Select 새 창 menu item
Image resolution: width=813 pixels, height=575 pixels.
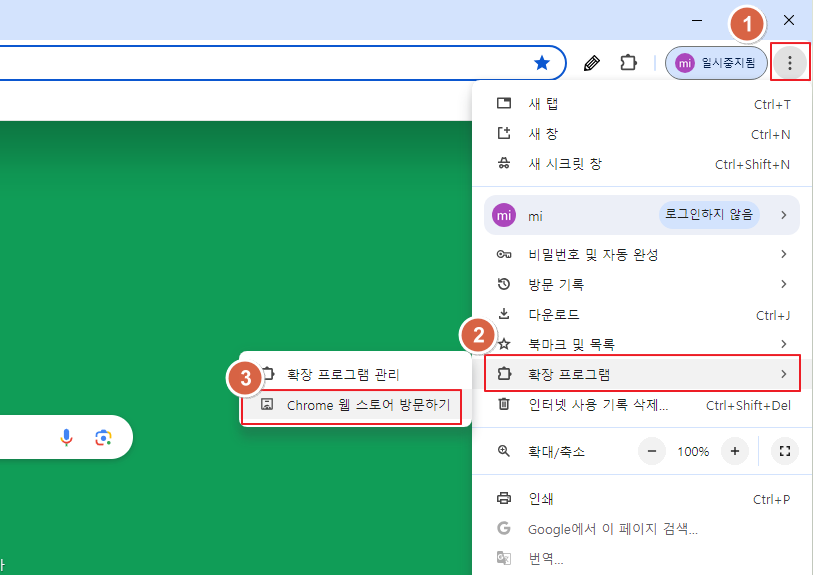pos(643,134)
